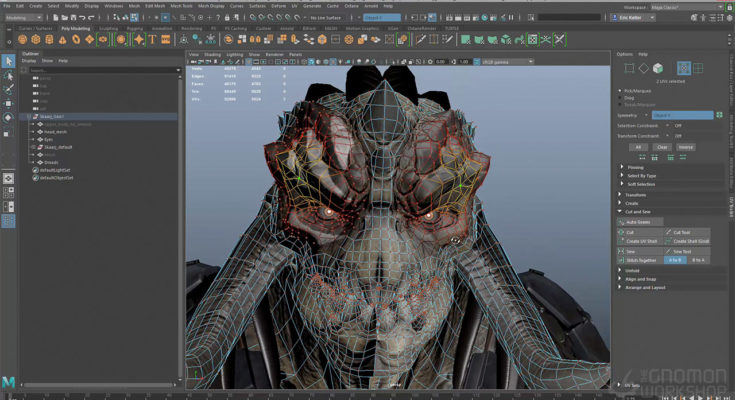Screen dimensions: 735x400
Task: Select UV selection mode icon in UV Toolkit
Action: [x=683, y=68]
